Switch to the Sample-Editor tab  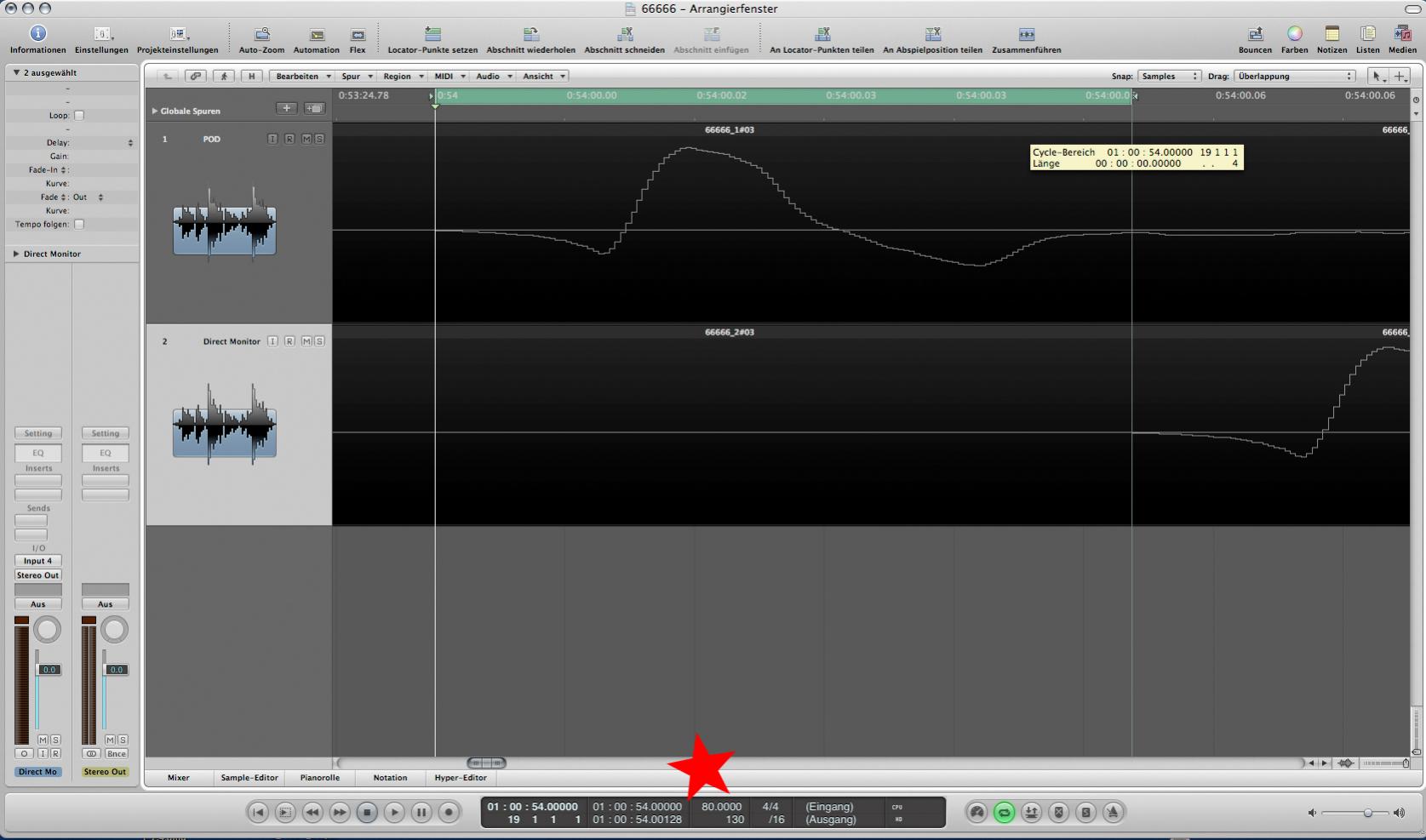tap(249, 777)
